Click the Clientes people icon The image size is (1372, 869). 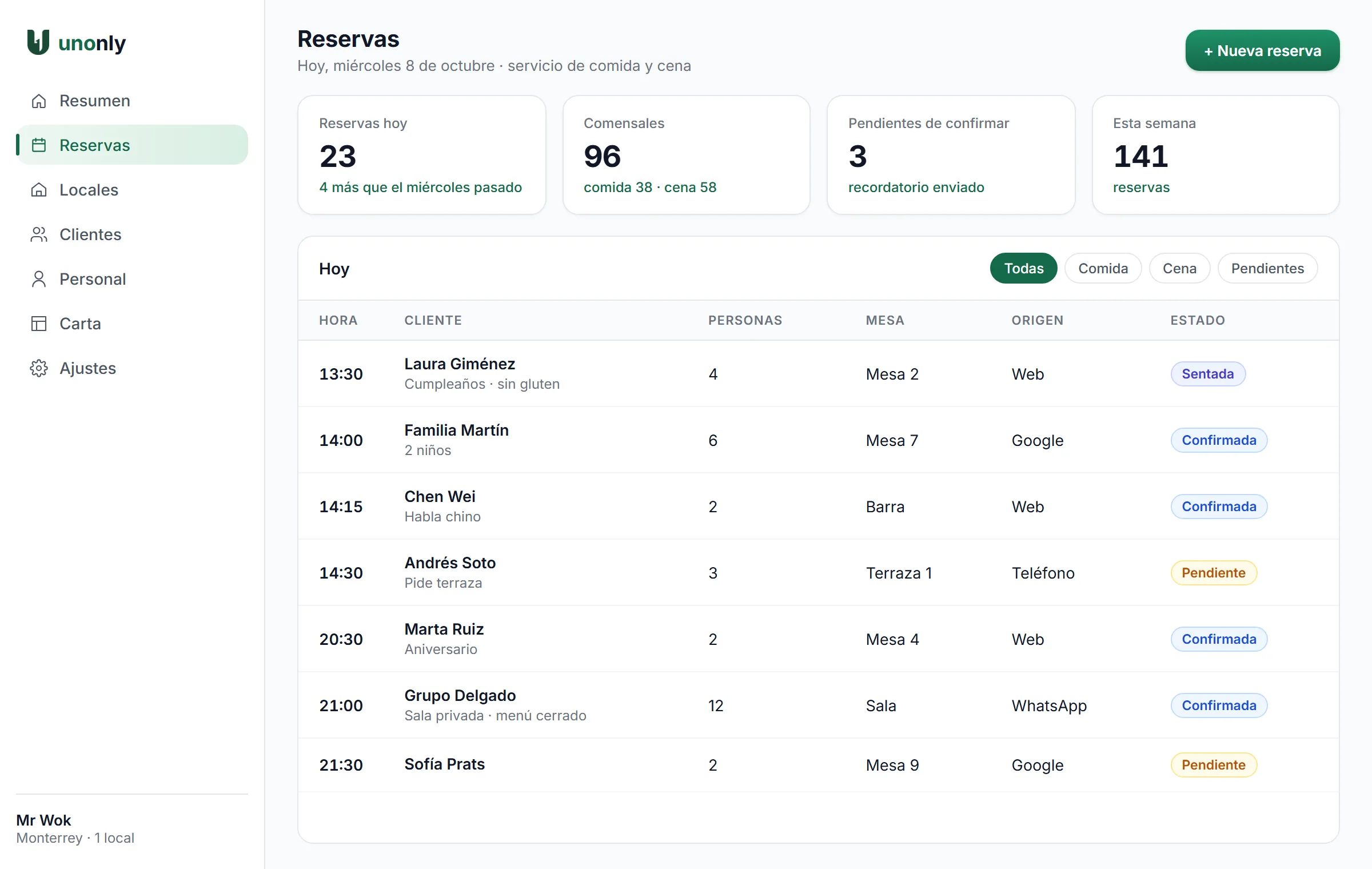39,234
